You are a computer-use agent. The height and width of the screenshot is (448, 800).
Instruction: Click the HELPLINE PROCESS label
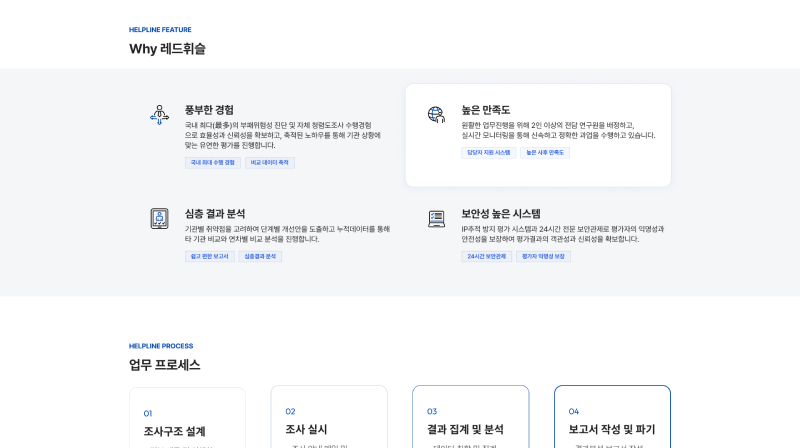(x=161, y=346)
